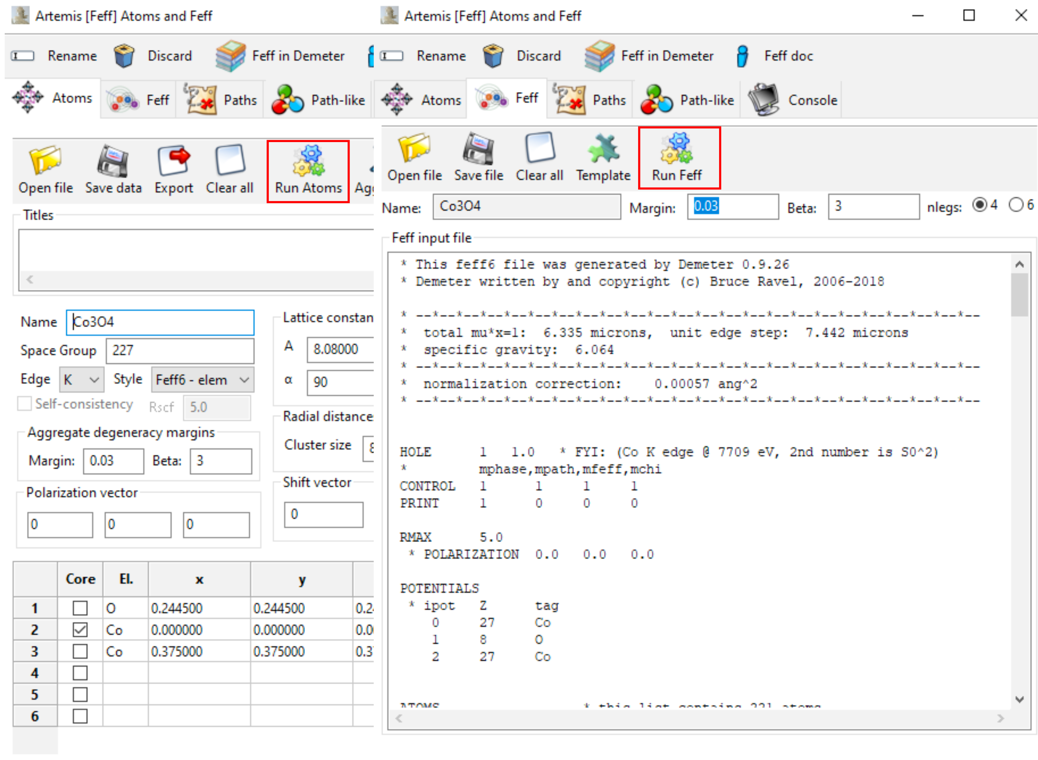This screenshot has height=760, width=1038.
Task: Tick Core checkbox in empty row 6
Action: coord(80,716)
